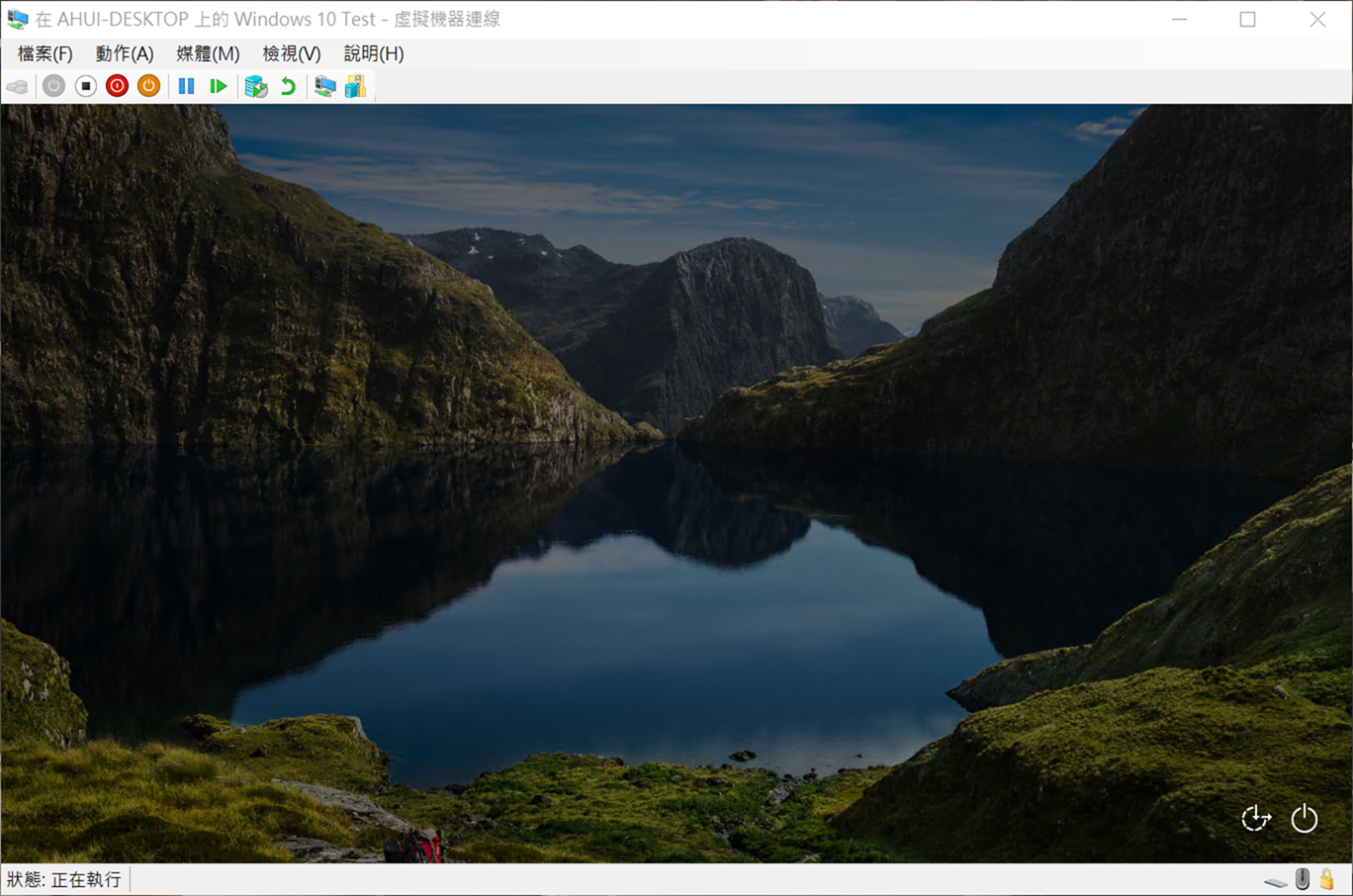
Task: Click the guest power icon on lock screen
Action: click(x=1304, y=818)
